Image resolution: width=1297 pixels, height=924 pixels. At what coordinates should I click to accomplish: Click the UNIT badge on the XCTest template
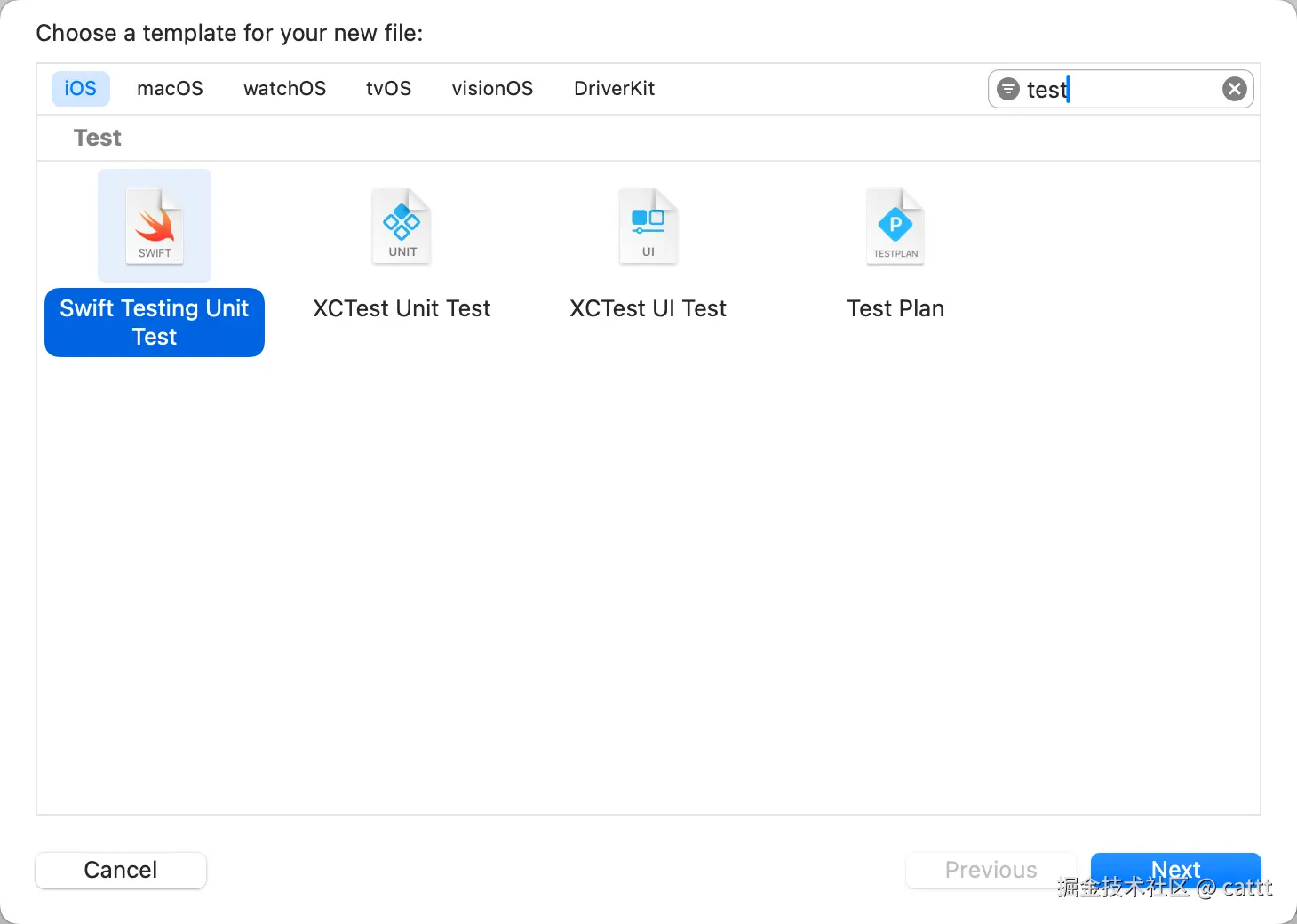401,251
